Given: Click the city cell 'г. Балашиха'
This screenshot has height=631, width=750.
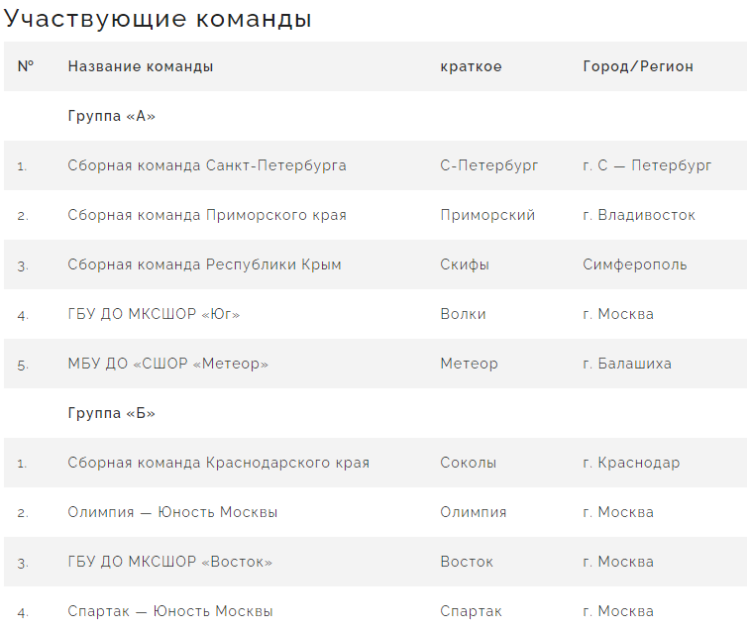Looking at the screenshot, I should click(x=627, y=364).
